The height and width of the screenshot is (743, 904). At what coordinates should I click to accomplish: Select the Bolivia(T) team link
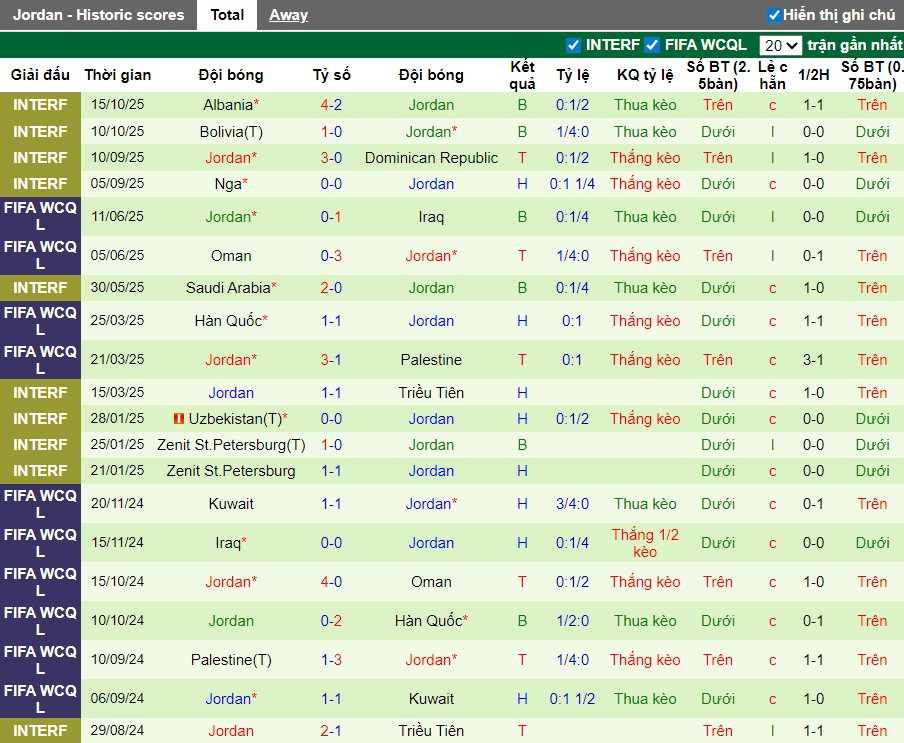pos(231,132)
